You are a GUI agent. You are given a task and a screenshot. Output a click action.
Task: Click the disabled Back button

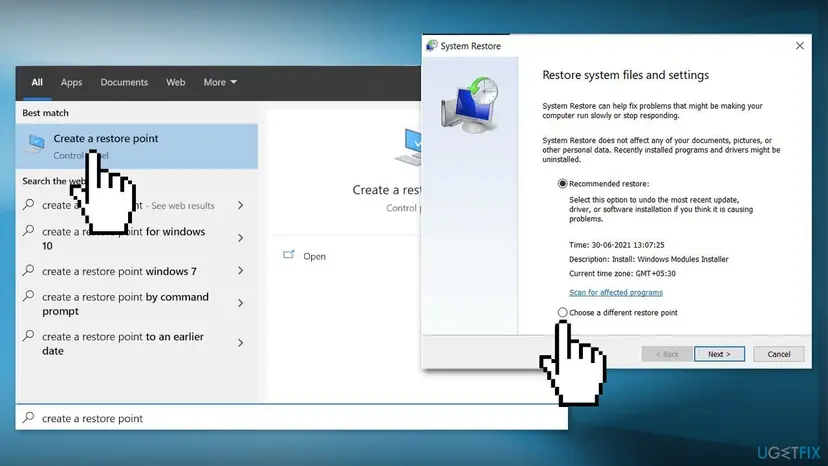(x=667, y=354)
